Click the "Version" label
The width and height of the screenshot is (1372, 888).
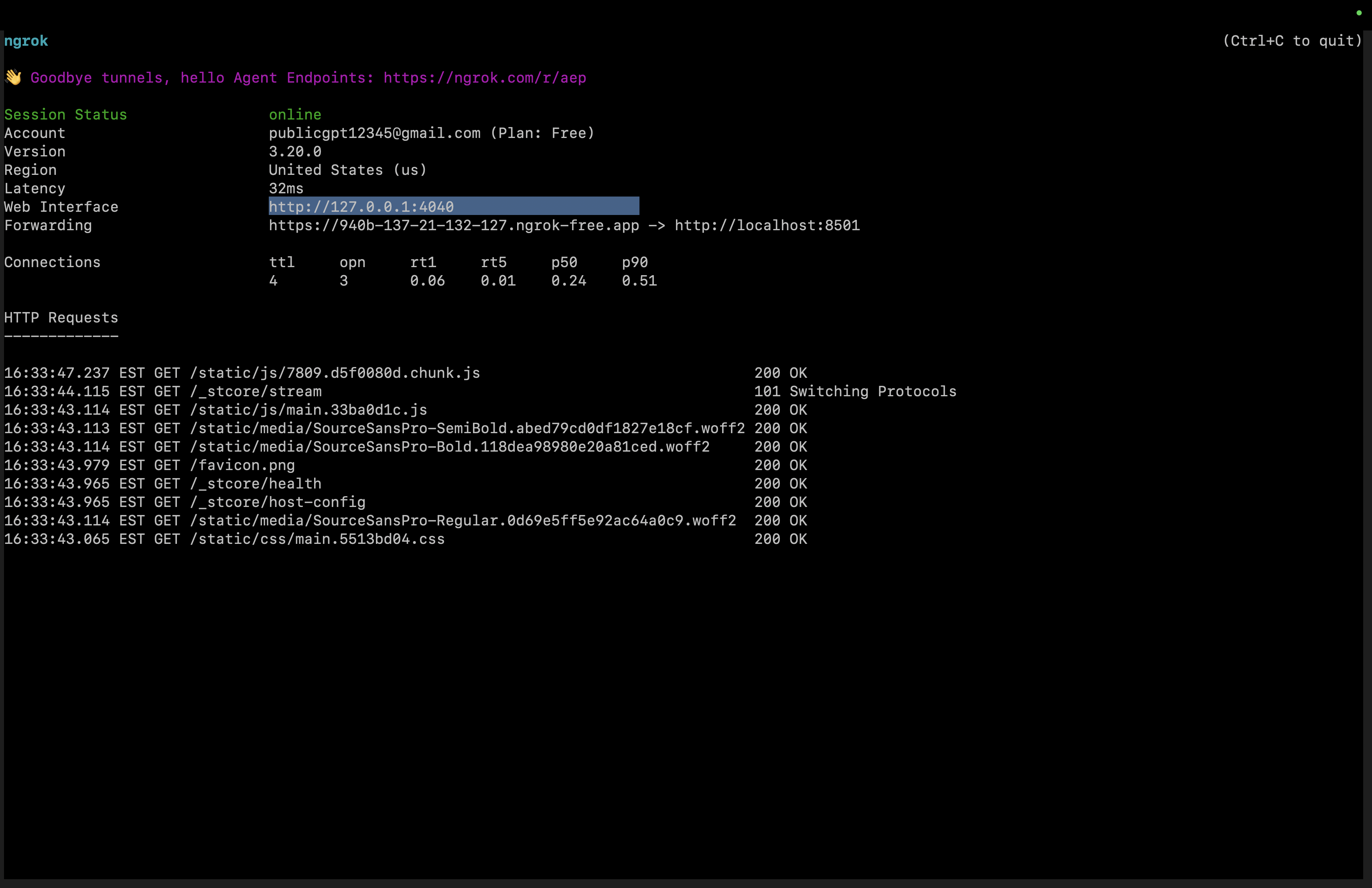click(35, 152)
